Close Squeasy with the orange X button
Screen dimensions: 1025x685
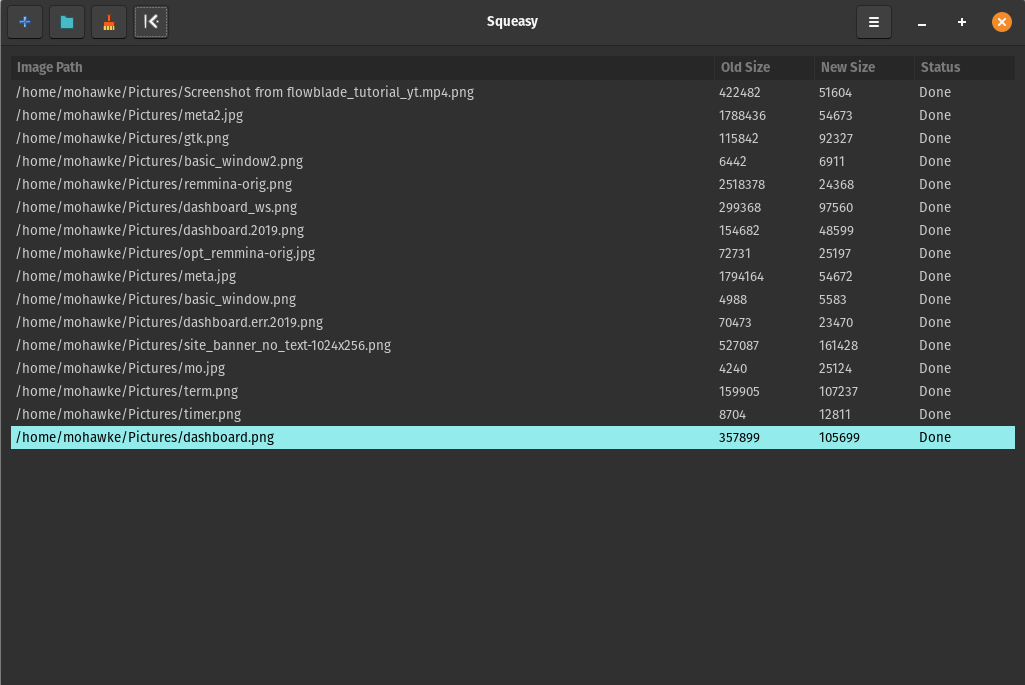coord(1001,22)
